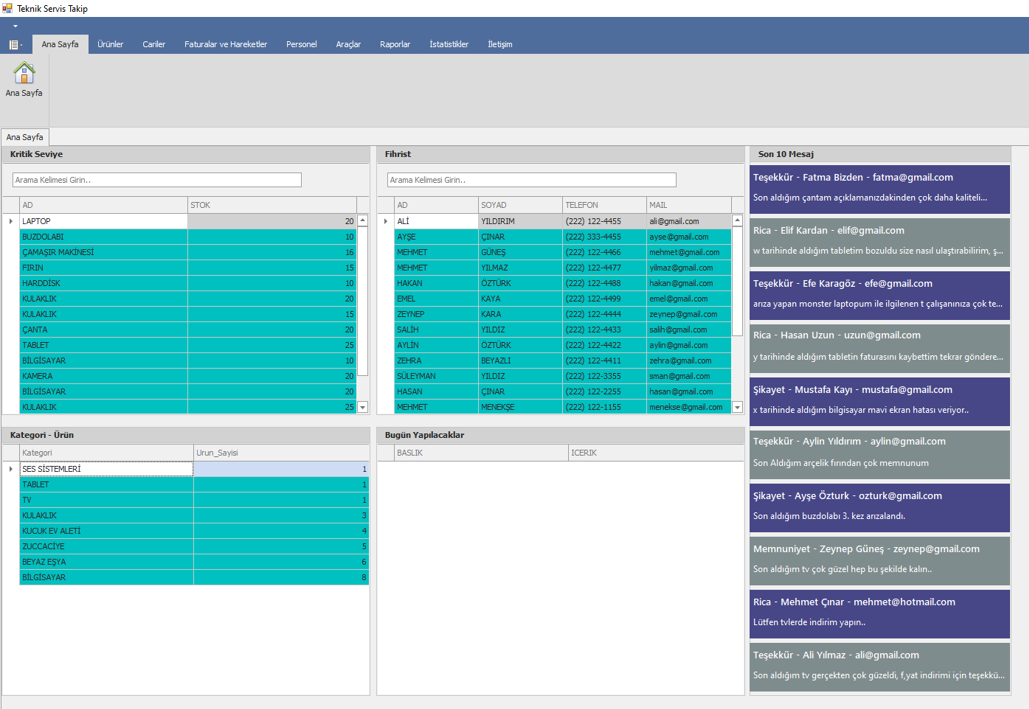
Task: Open the İstatistikler tab
Action: (x=449, y=45)
